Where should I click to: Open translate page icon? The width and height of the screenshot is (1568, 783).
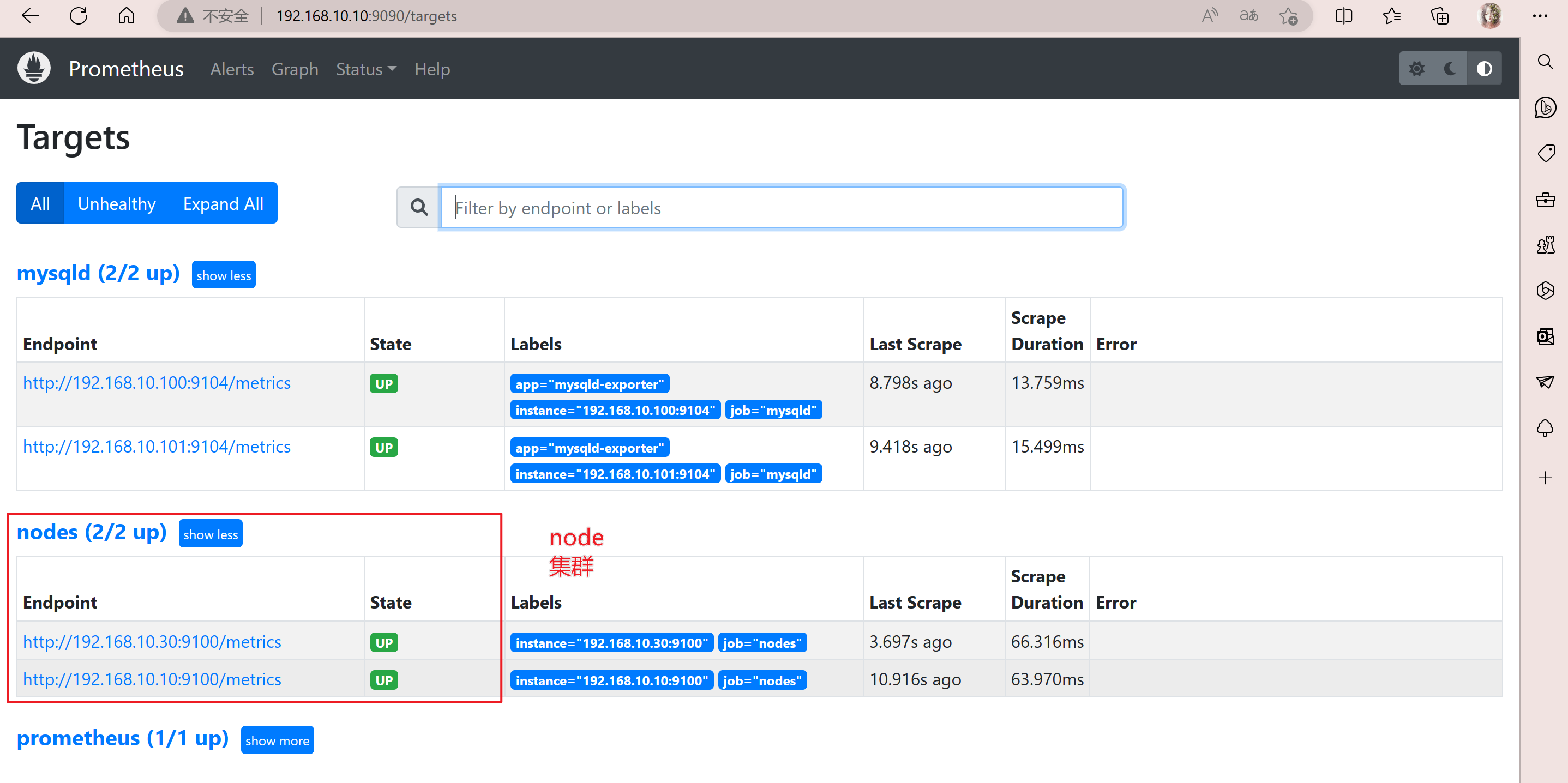coord(1249,16)
